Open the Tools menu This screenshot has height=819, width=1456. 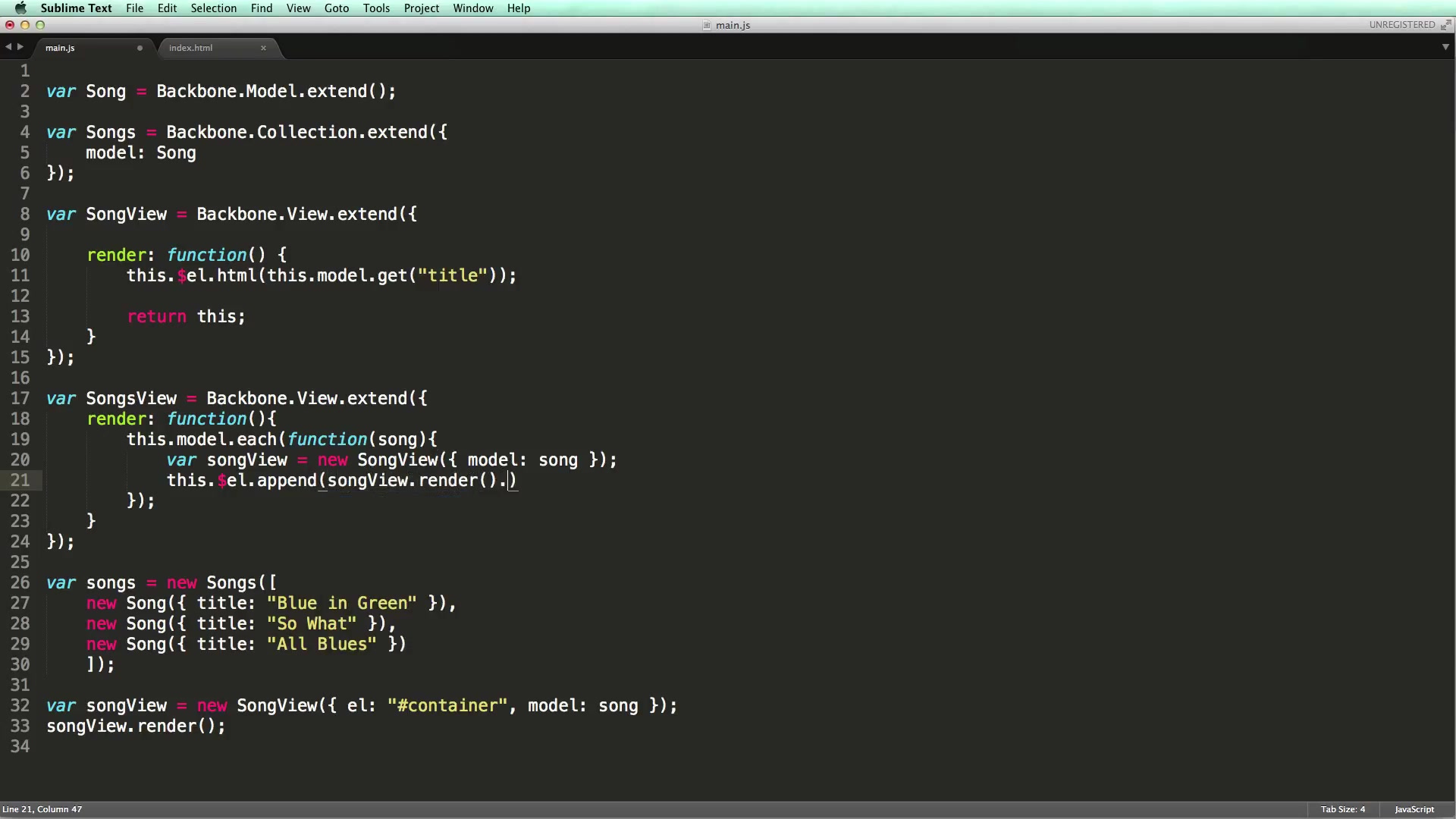376,8
